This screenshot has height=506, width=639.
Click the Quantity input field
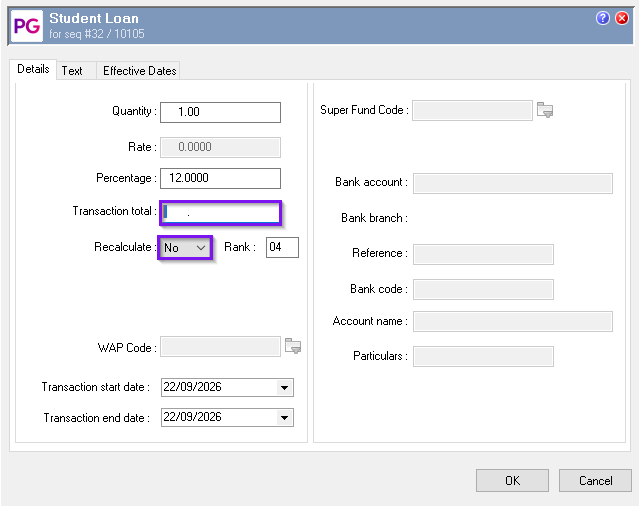click(220, 112)
